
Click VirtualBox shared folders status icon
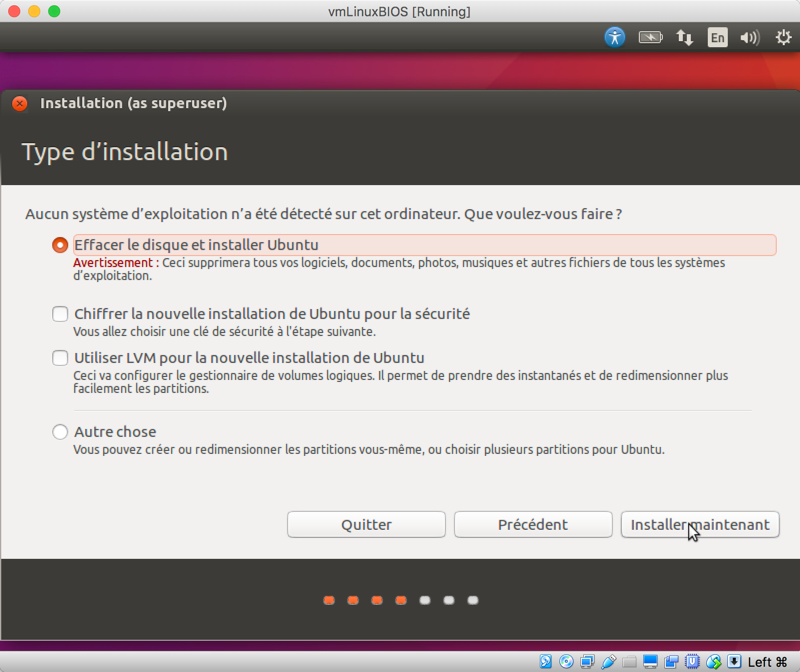click(629, 662)
